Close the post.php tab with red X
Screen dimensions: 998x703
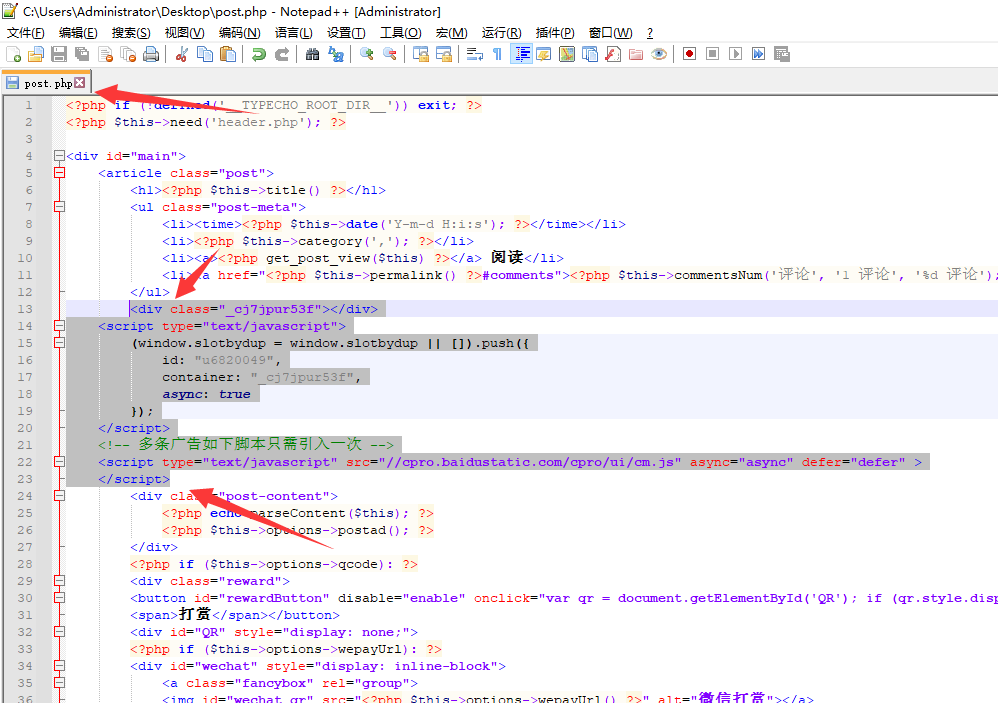[80, 83]
